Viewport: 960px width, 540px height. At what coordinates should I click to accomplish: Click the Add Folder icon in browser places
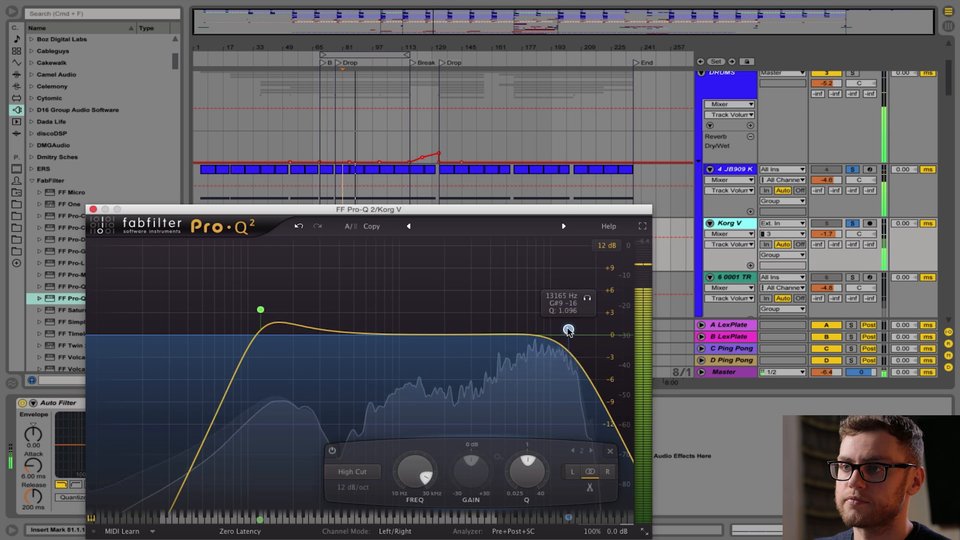(x=17, y=263)
